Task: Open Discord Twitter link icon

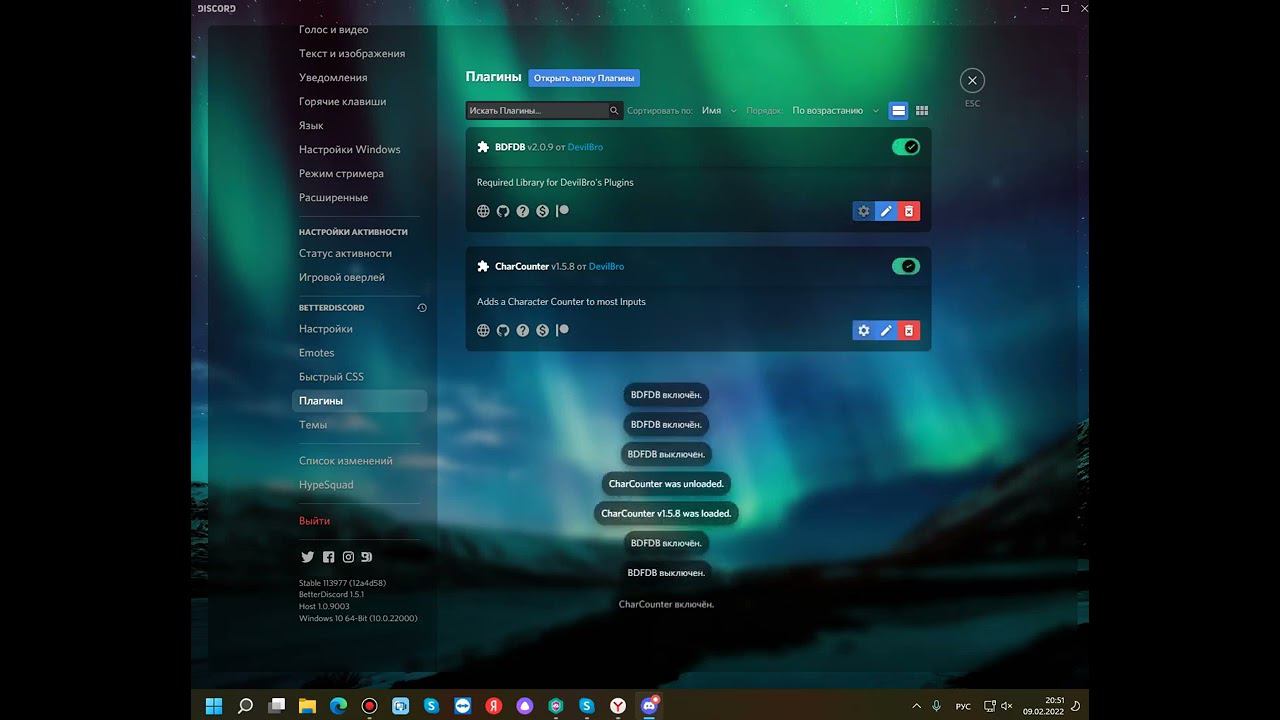Action: click(308, 557)
